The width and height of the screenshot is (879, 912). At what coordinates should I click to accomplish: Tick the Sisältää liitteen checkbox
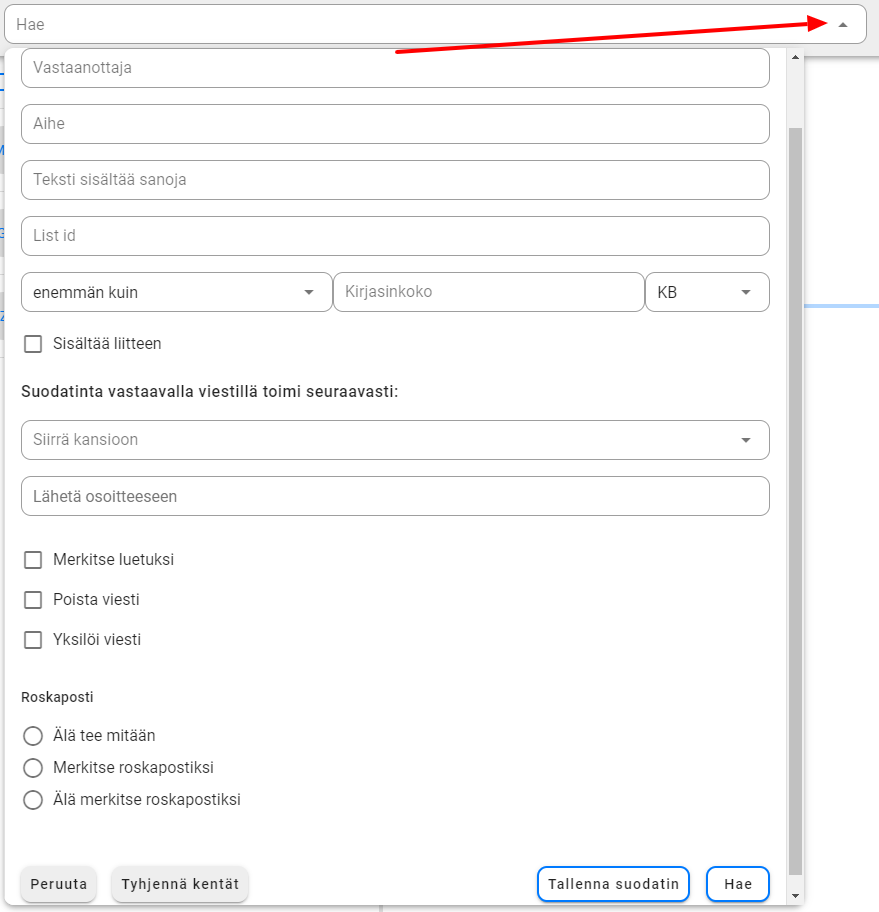[x=33, y=344]
